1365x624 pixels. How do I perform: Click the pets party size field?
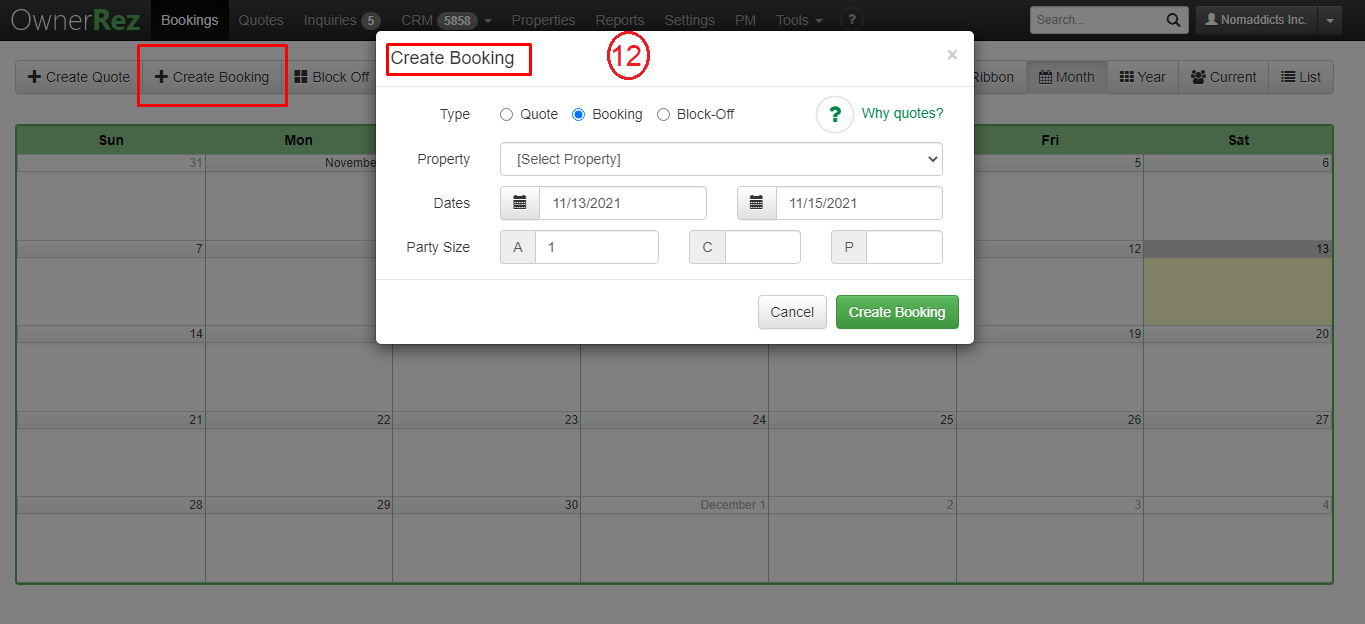(x=904, y=247)
